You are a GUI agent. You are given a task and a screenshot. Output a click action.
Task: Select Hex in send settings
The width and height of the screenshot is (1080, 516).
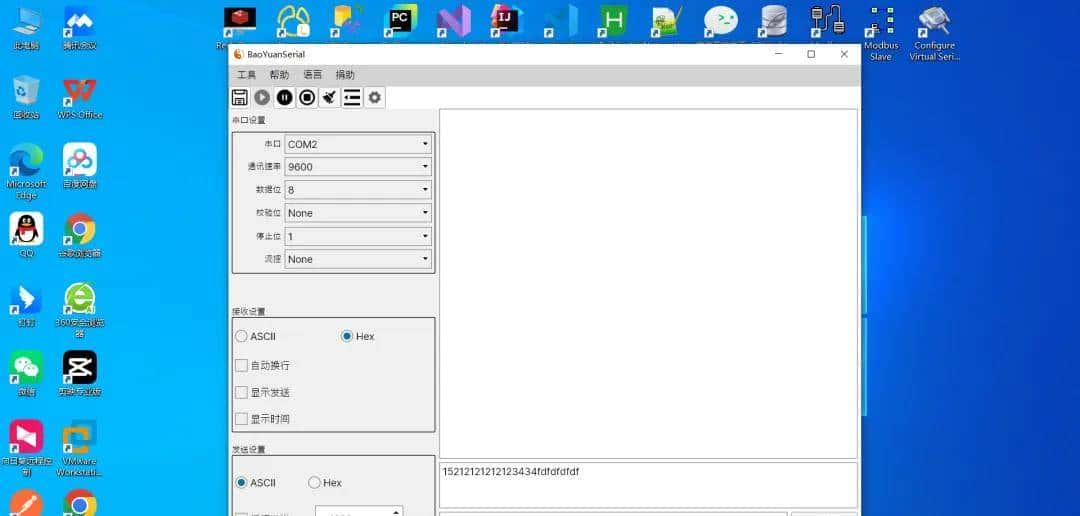pyautogui.click(x=324, y=482)
